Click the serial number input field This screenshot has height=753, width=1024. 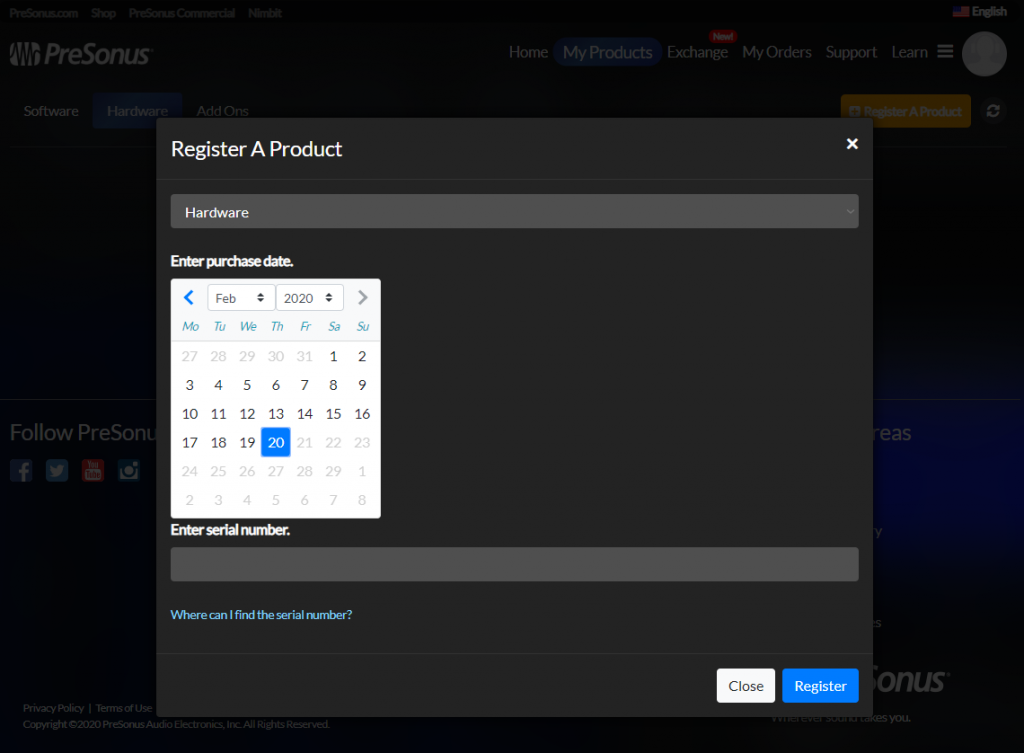tap(514, 564)
